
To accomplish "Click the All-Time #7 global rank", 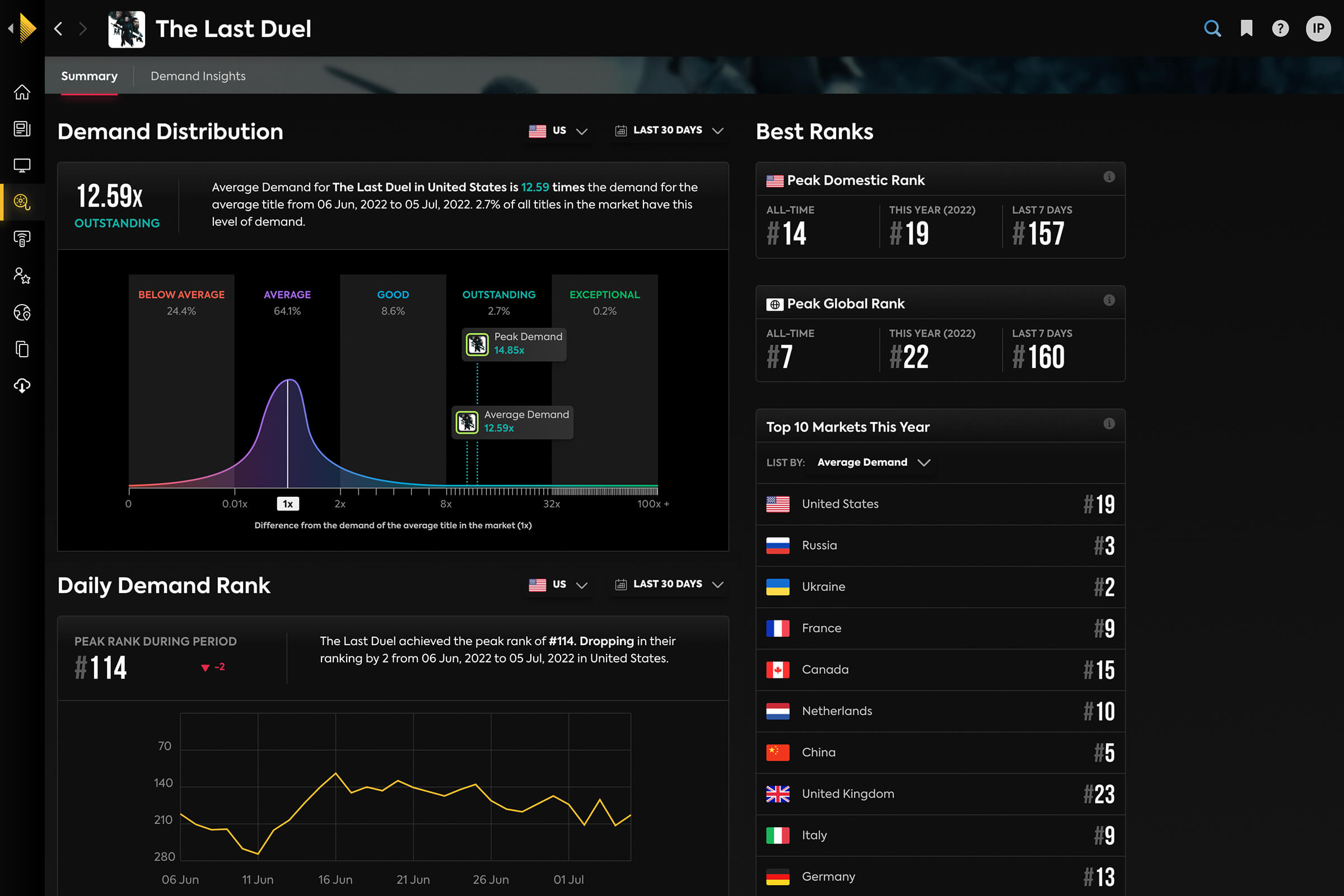I will [780, 357].
